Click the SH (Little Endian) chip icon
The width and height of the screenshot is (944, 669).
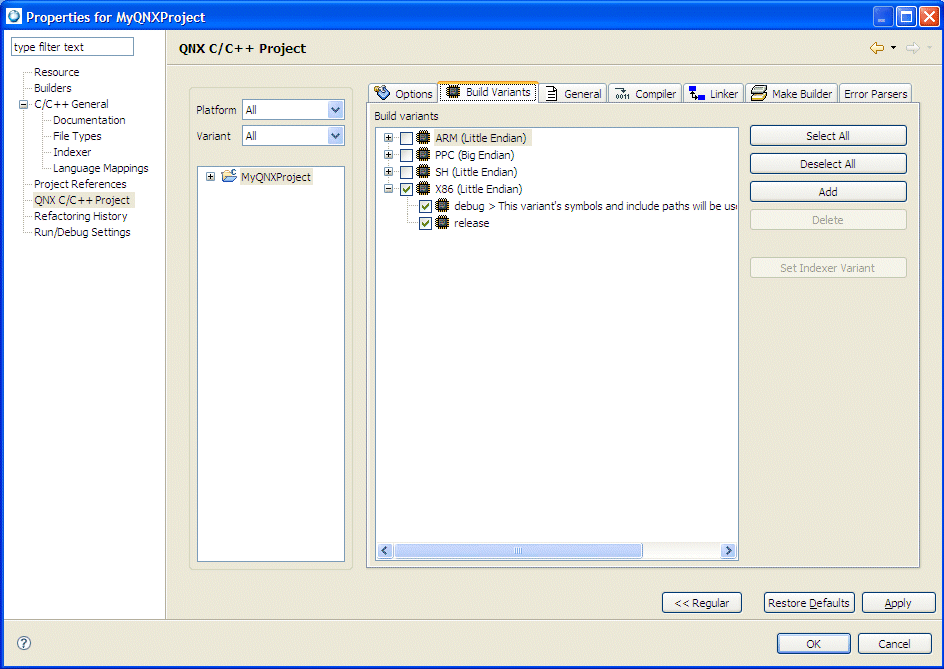click(423, 172)
